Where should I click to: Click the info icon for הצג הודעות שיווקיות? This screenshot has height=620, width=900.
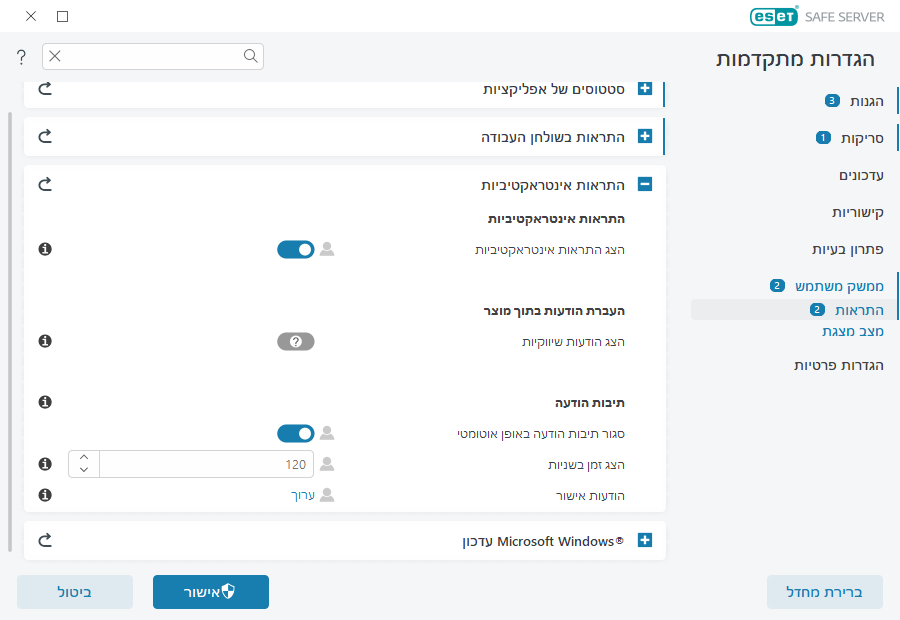[x=45, y=342]
